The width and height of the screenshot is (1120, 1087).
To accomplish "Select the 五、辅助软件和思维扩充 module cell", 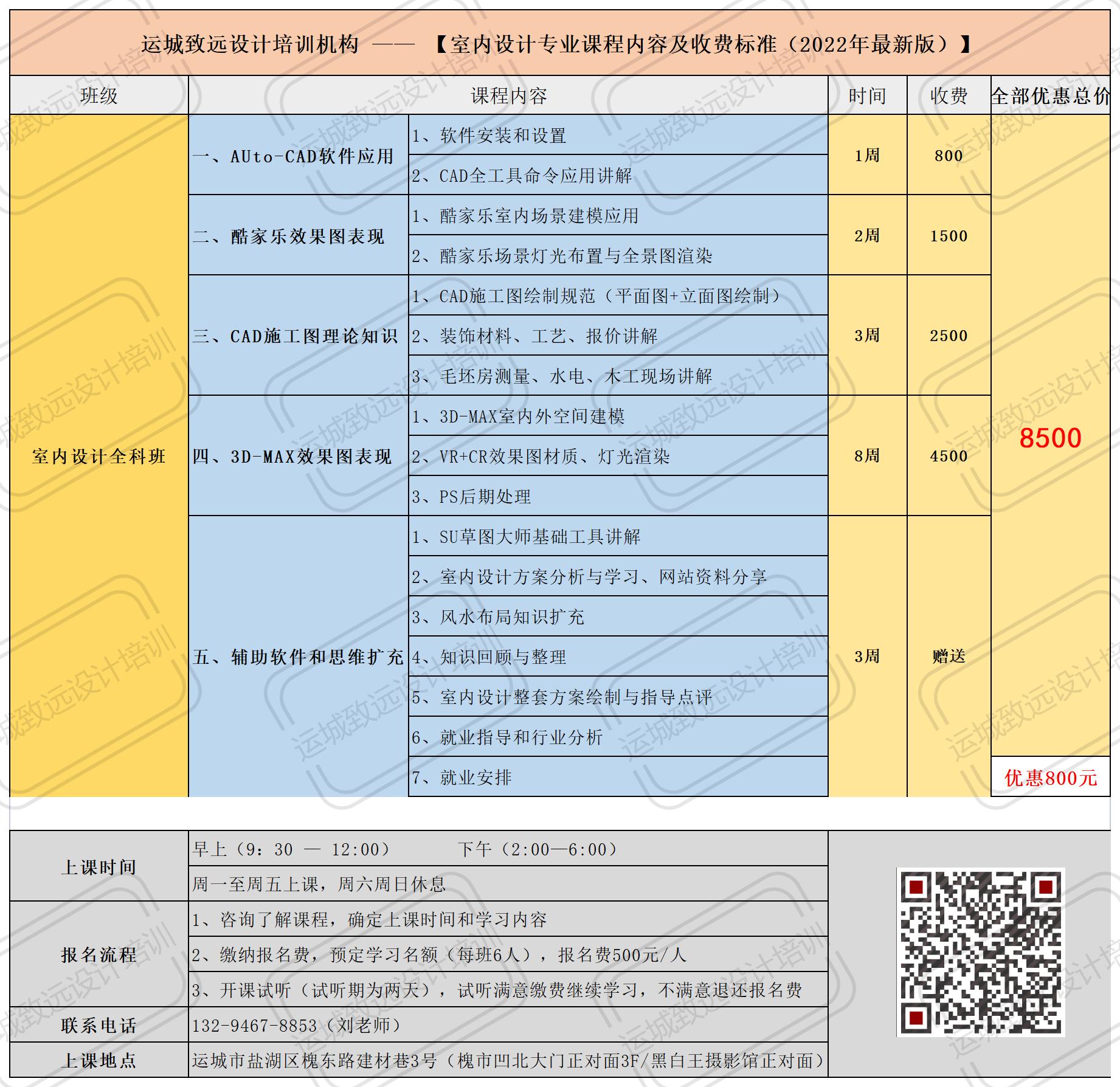I will click(298, 657).
